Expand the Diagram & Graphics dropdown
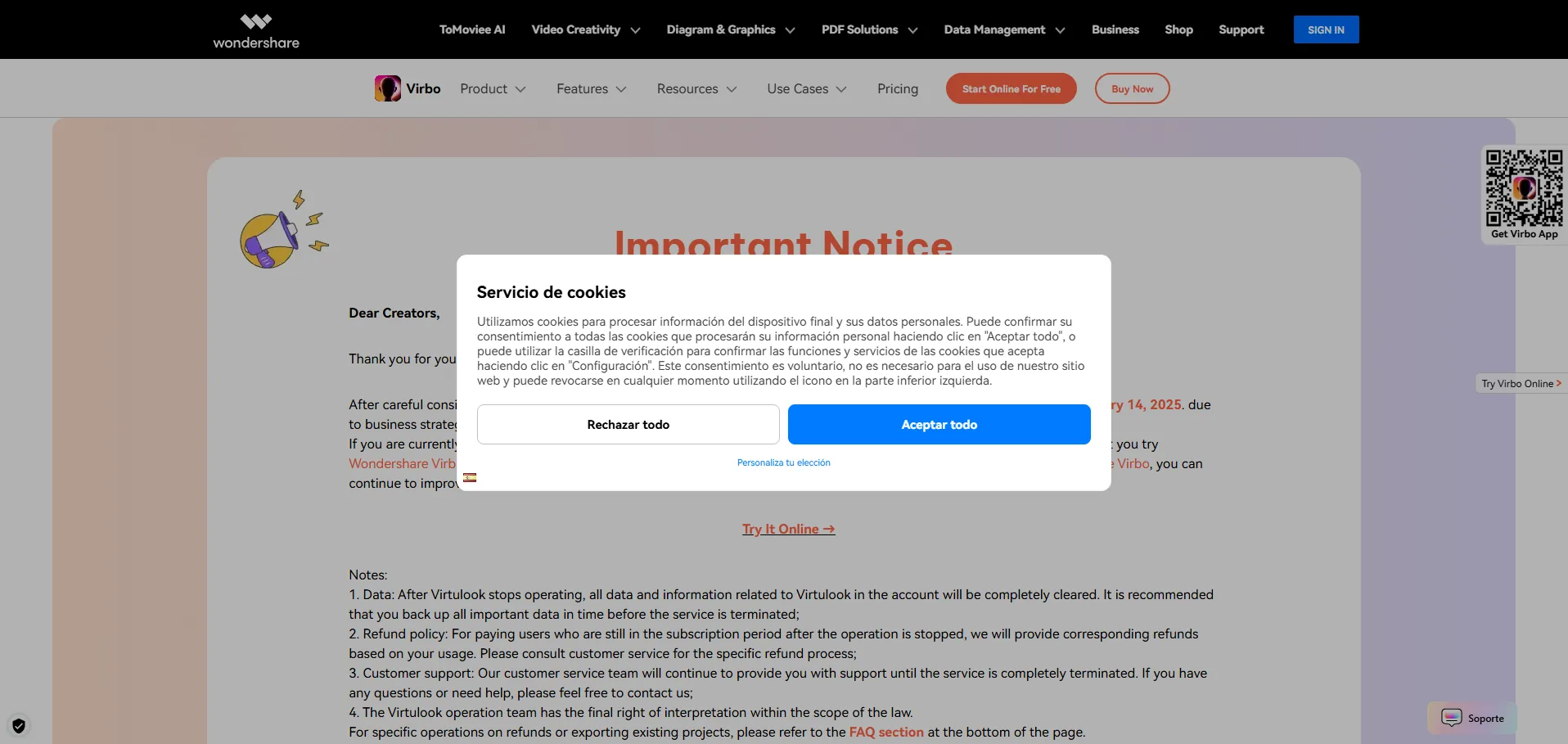The image size is (1568, 744). [730, 29]
